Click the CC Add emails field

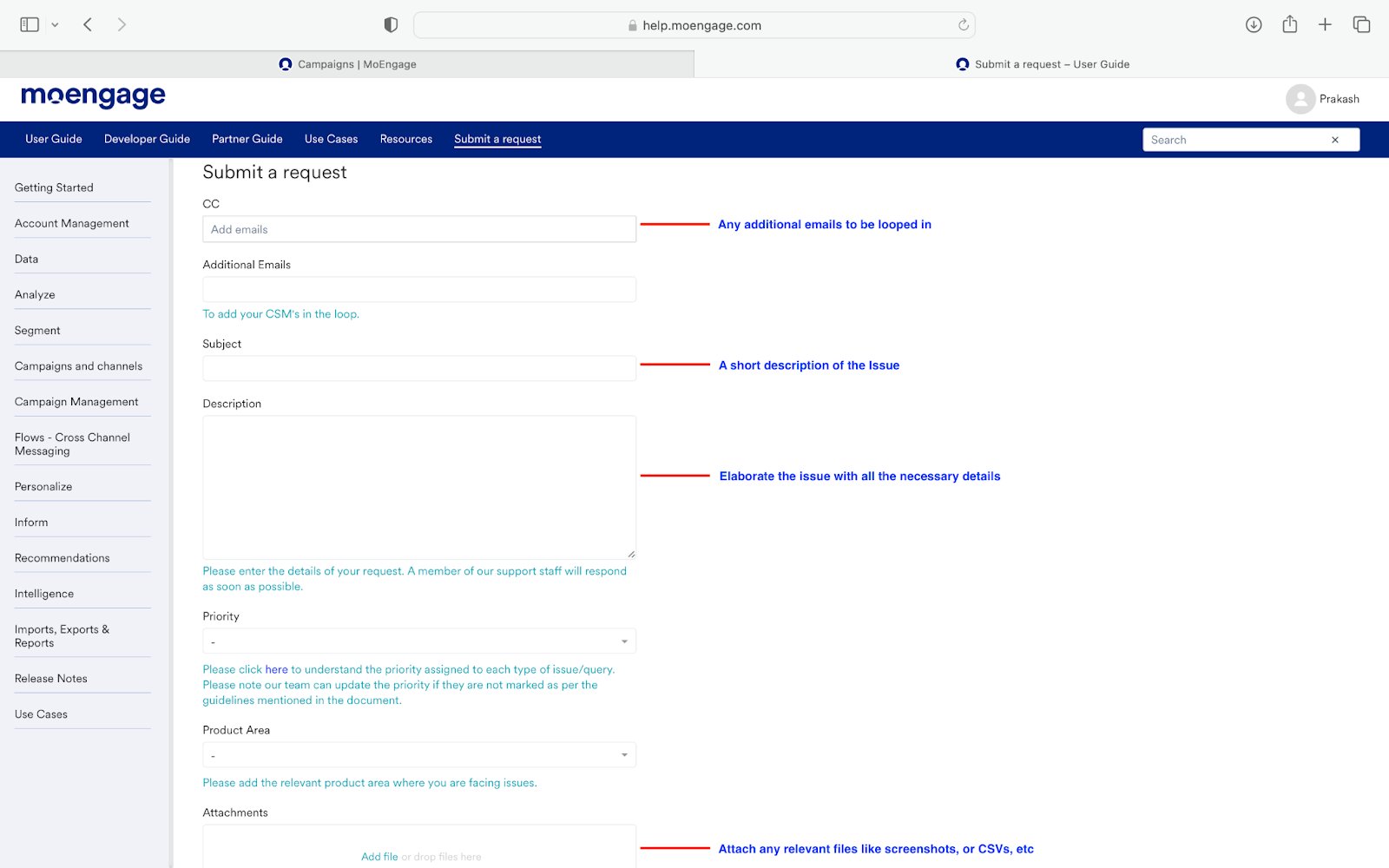(x=419, y=229)
